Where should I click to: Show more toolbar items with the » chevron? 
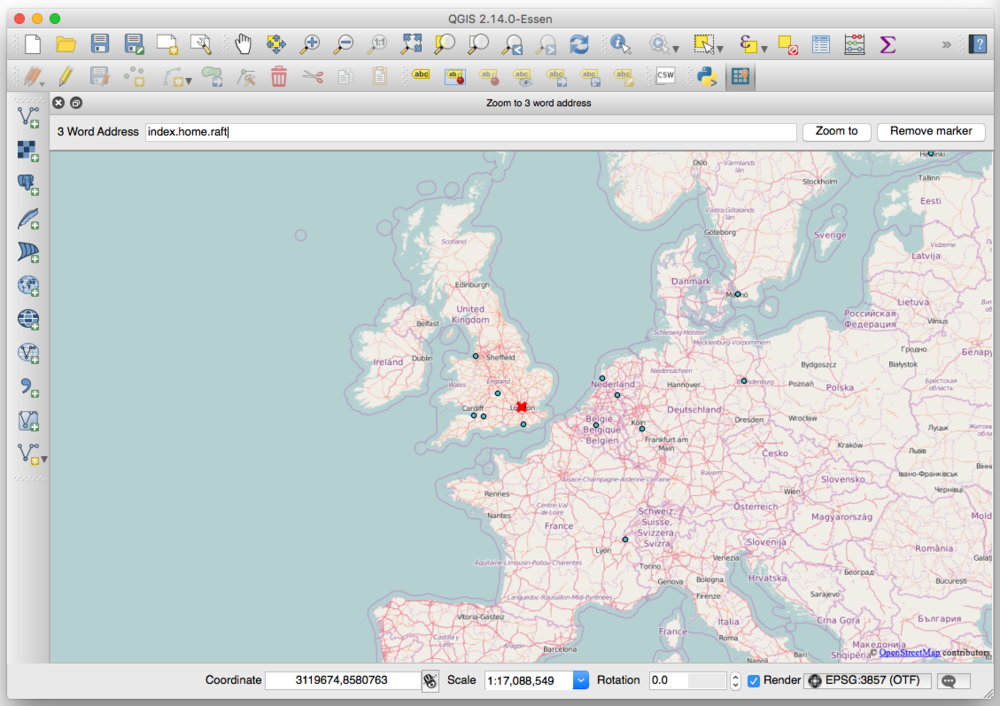(946, 45)
